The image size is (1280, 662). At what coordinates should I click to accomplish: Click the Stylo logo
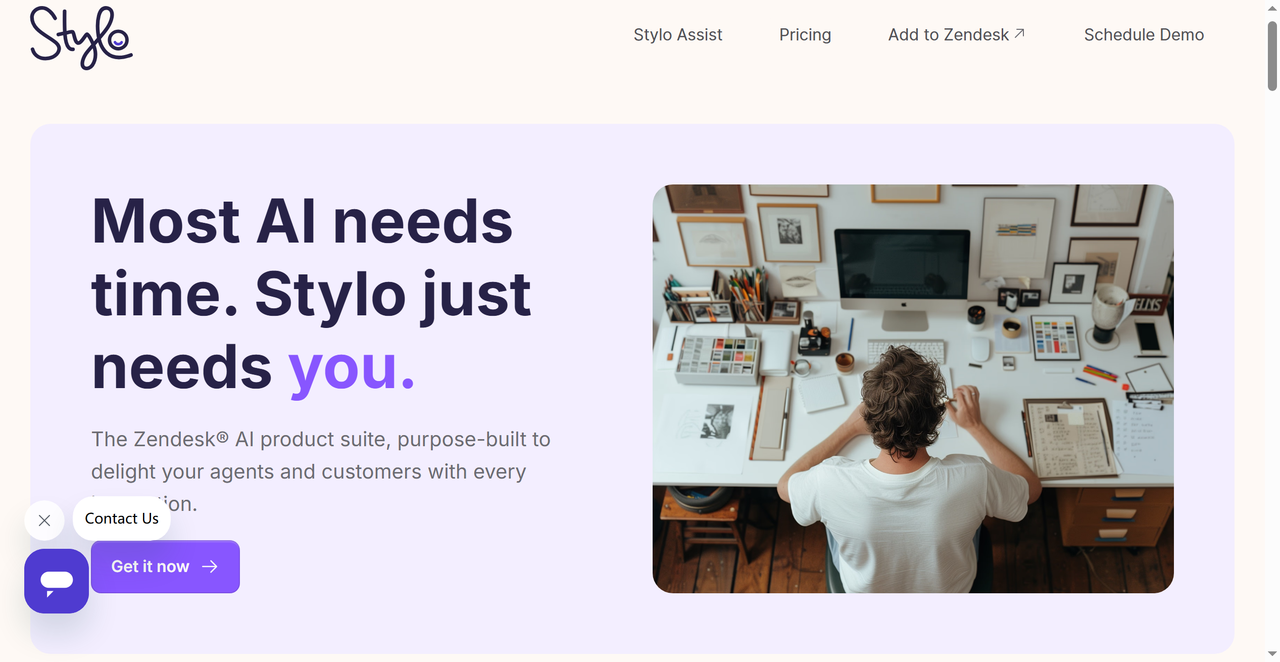pyautogui.click(x=81, y=37)
